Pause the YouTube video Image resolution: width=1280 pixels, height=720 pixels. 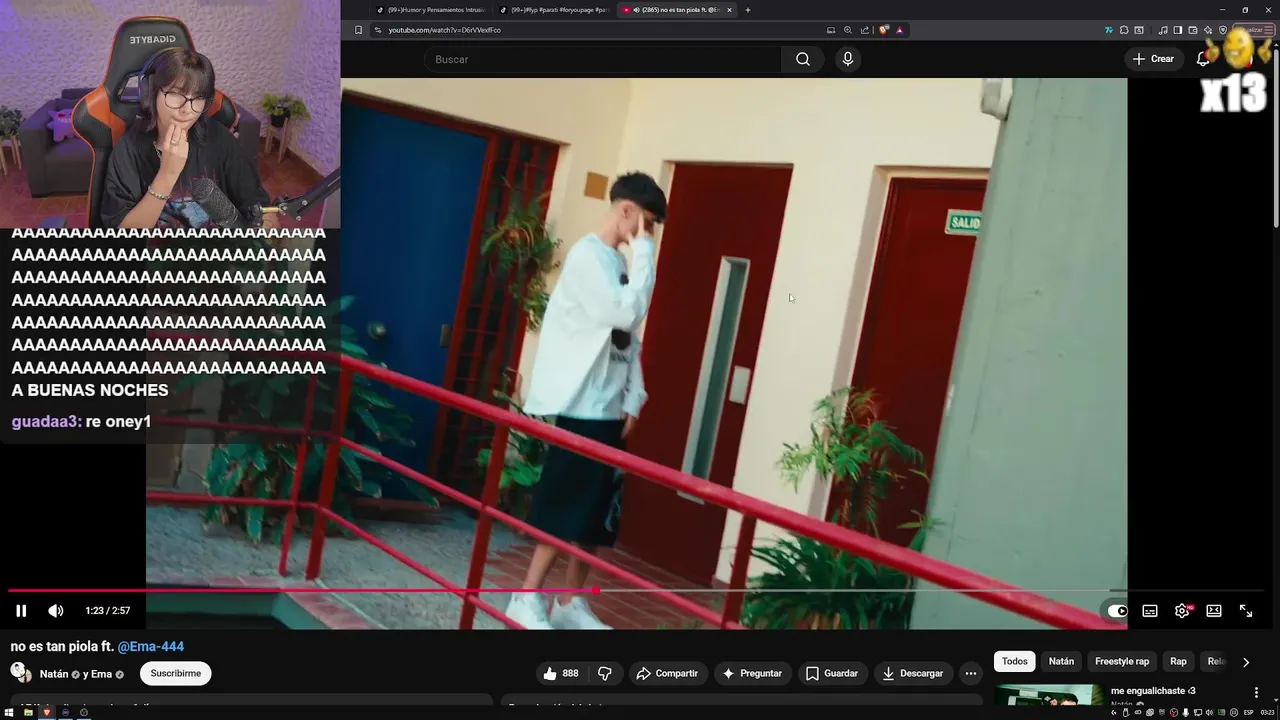(21, 611)
